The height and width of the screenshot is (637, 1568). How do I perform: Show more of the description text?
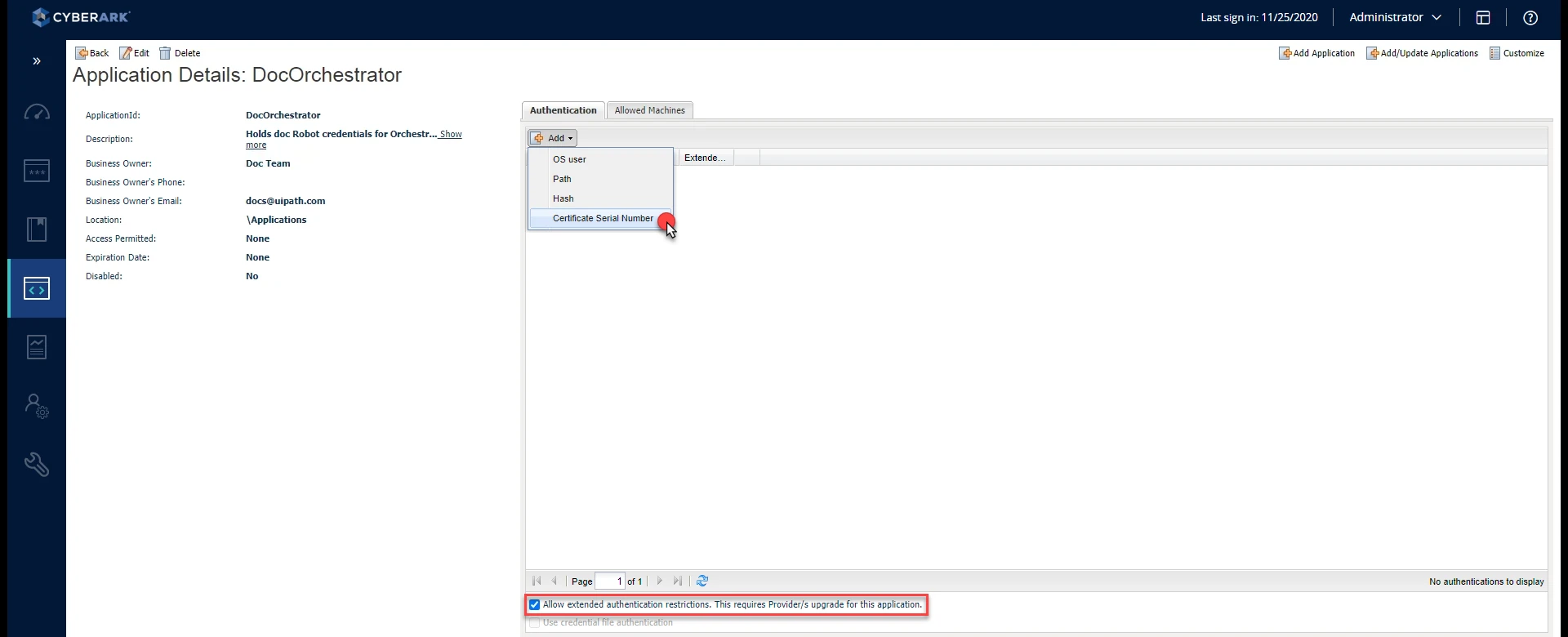pyautogui.click(x=451, y=134)
